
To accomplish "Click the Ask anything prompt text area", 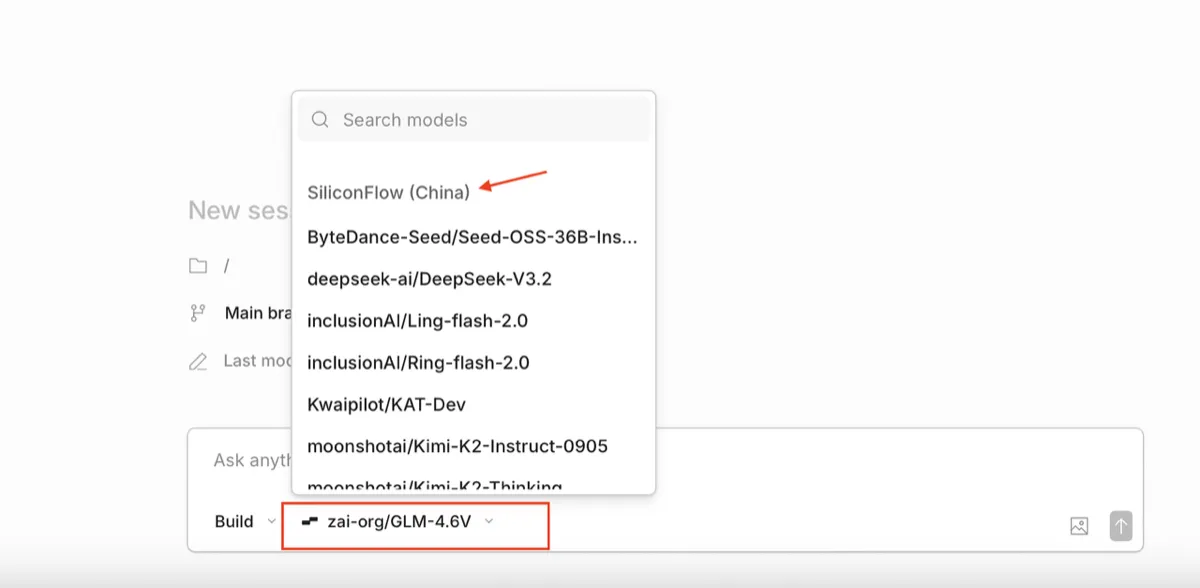I will pyautogui.click(x=665, y=461).
